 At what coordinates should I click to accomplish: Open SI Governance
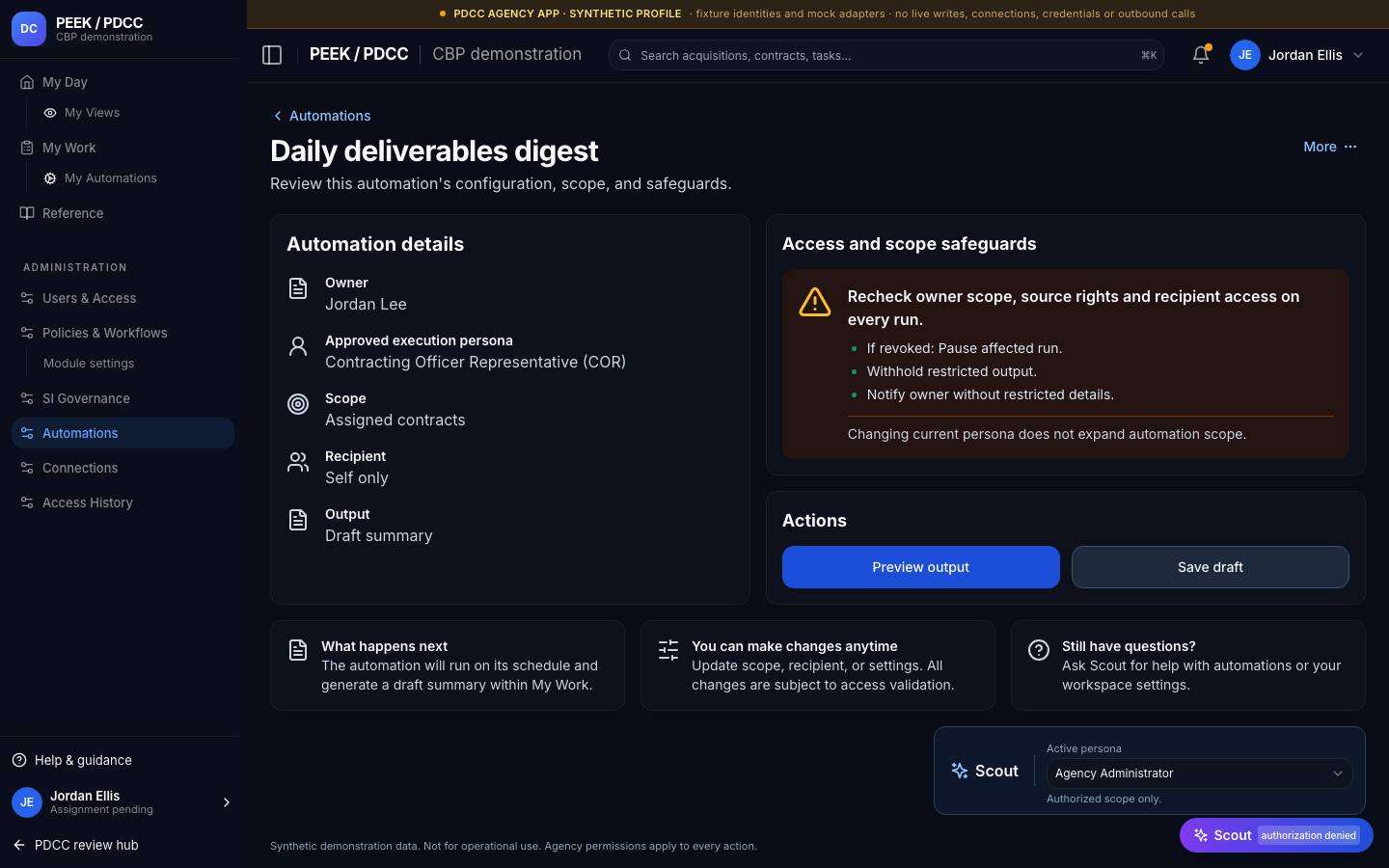(123, 398)
